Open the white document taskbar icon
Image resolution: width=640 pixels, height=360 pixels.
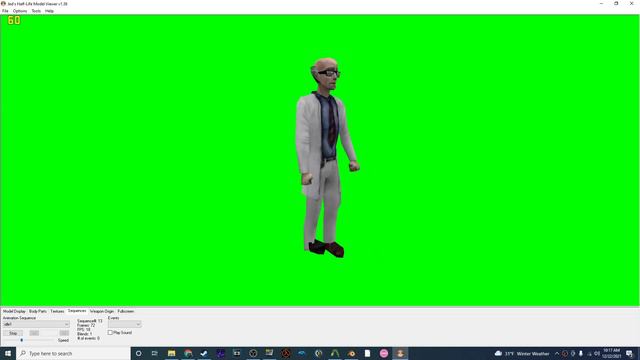(x=367, y=353)
